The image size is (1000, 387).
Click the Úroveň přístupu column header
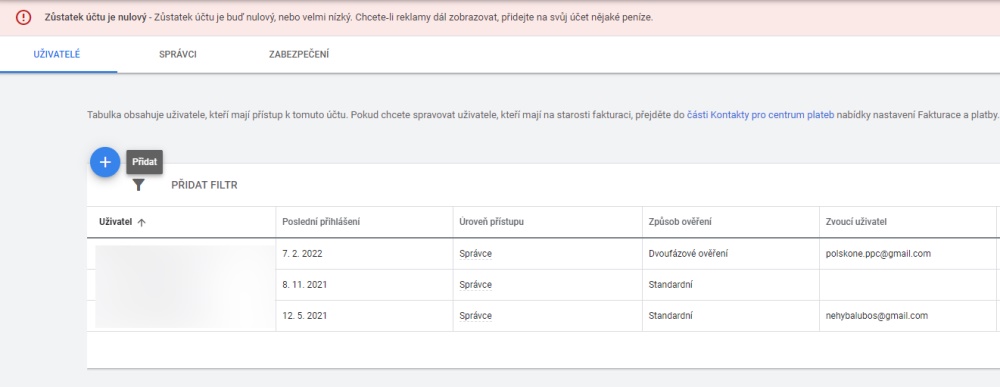click(x=492, y=222)
